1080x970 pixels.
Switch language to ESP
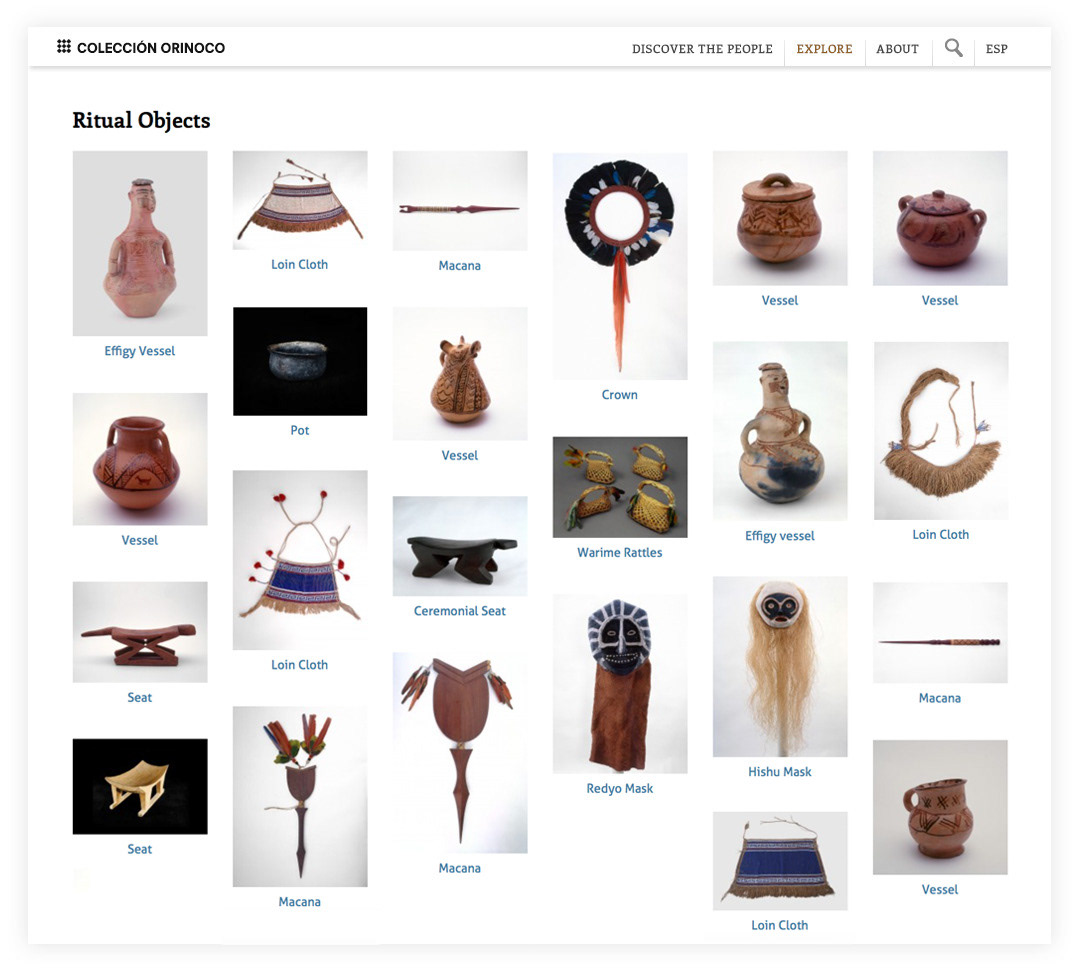click(x=996, y=49)
